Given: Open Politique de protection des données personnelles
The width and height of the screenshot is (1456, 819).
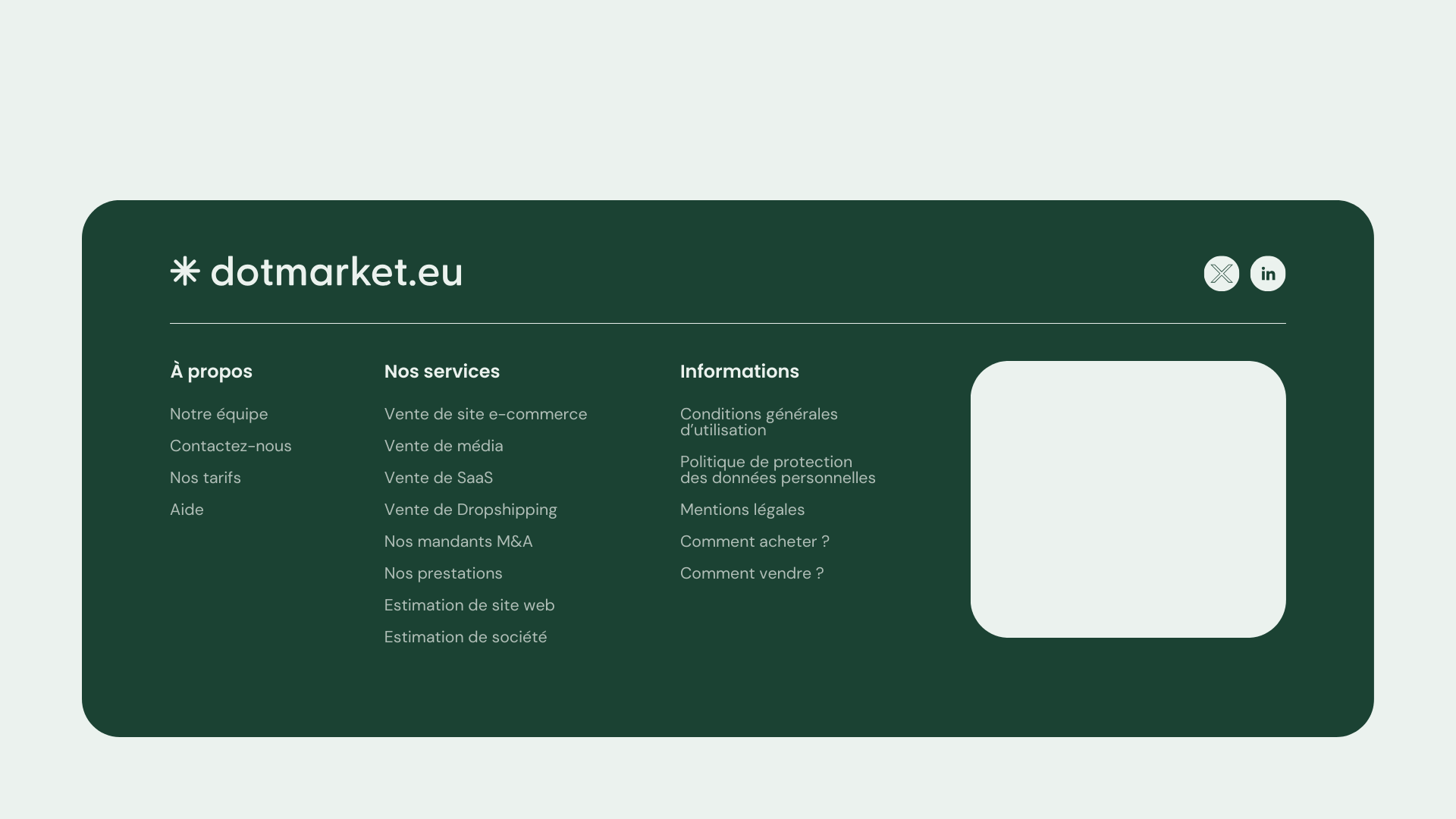Looking at the screenshot, I should coord(777,470).
